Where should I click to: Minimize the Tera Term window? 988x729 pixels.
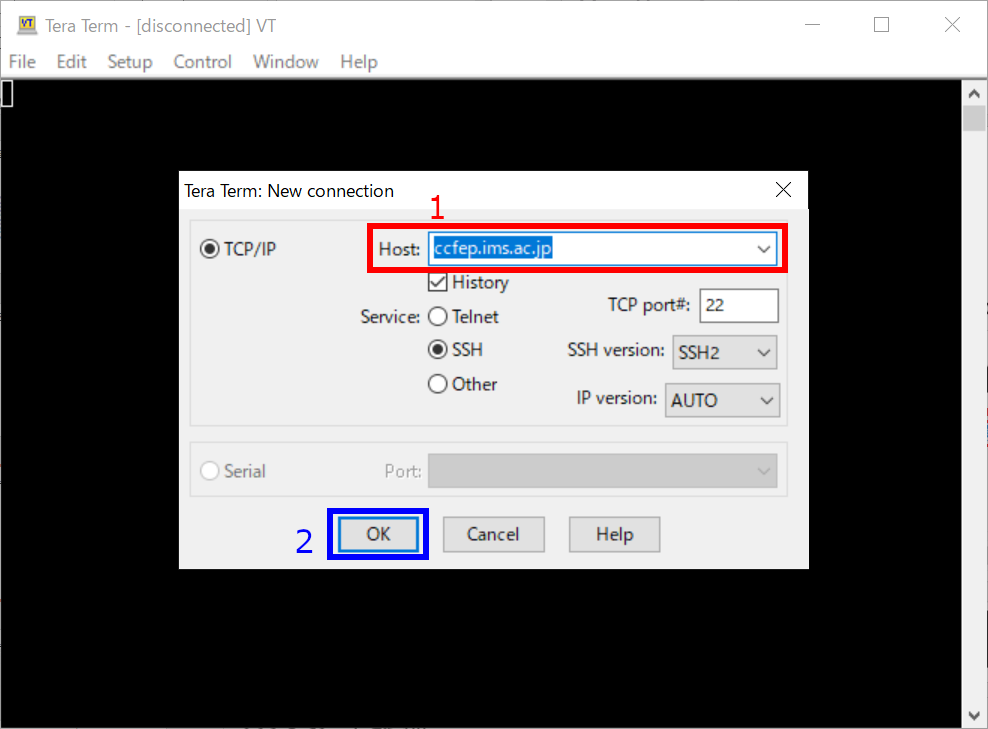pyautogui.click(x=813, y=25)
